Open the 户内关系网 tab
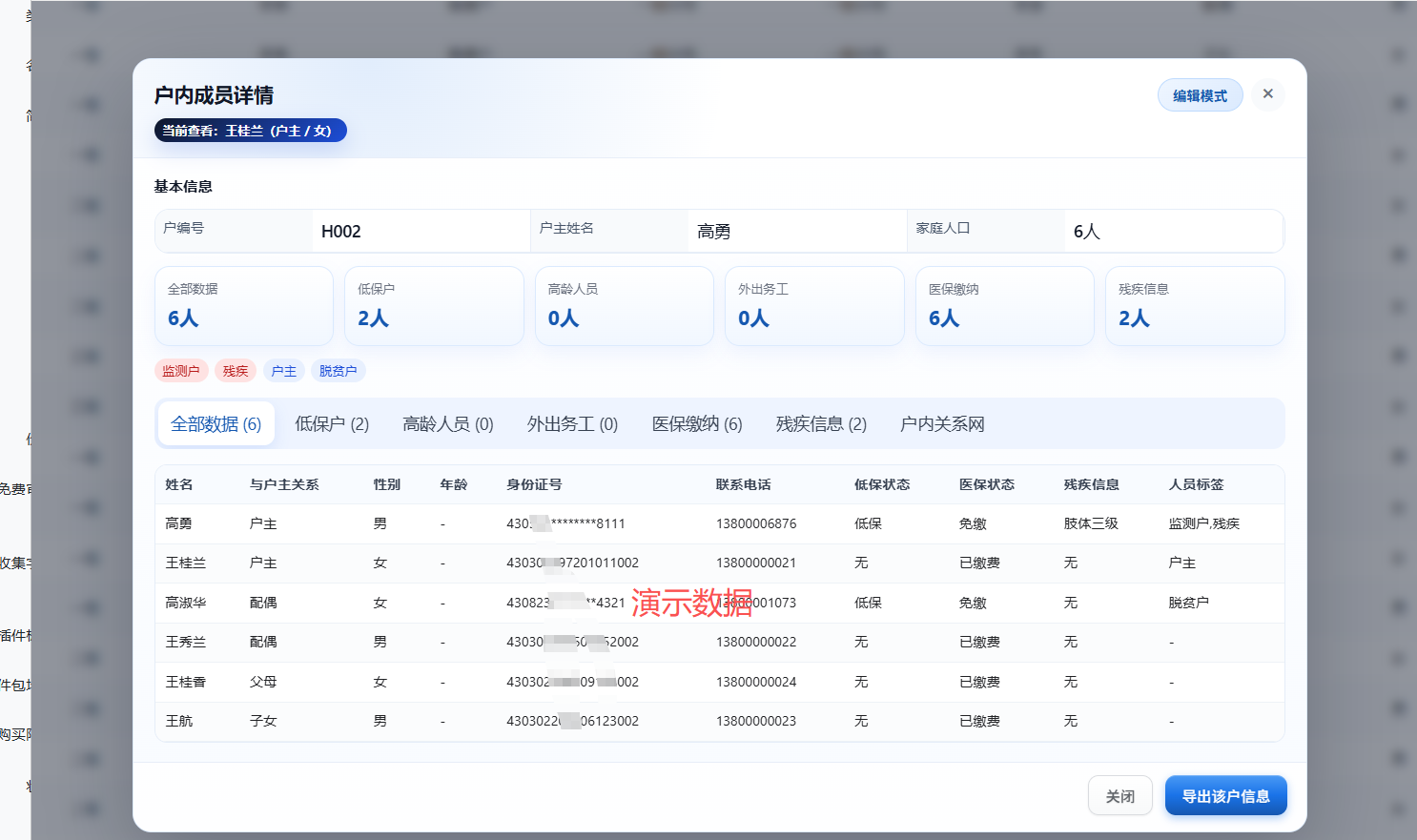 click(942, 424)
